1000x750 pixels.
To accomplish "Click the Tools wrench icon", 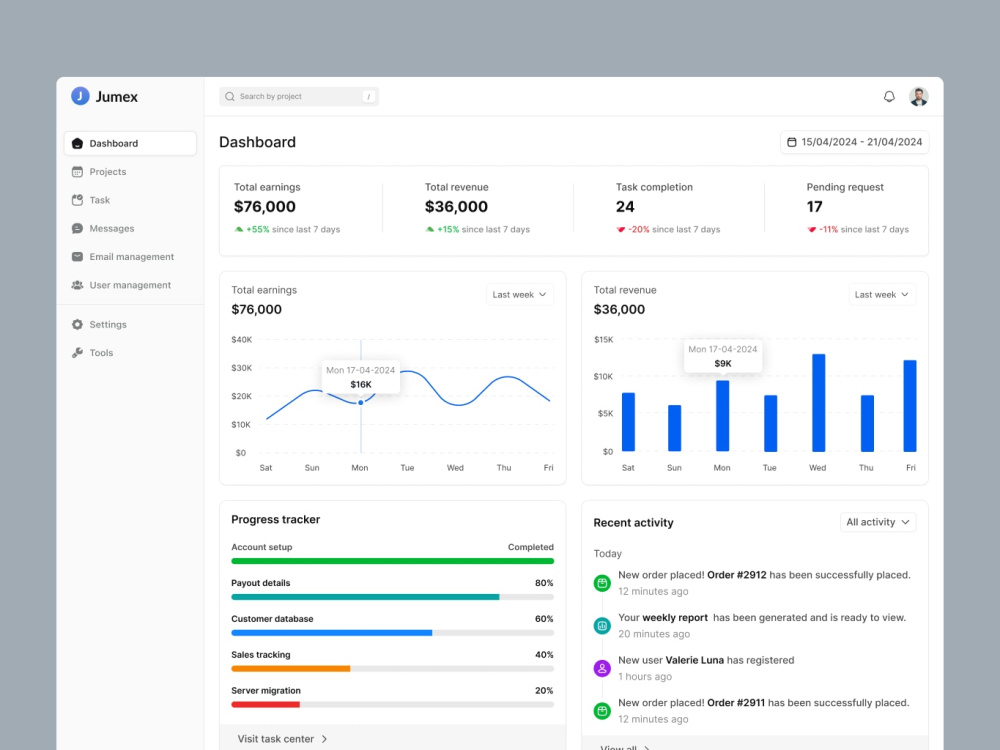I will pyautogui.click(x=77, y=353).
